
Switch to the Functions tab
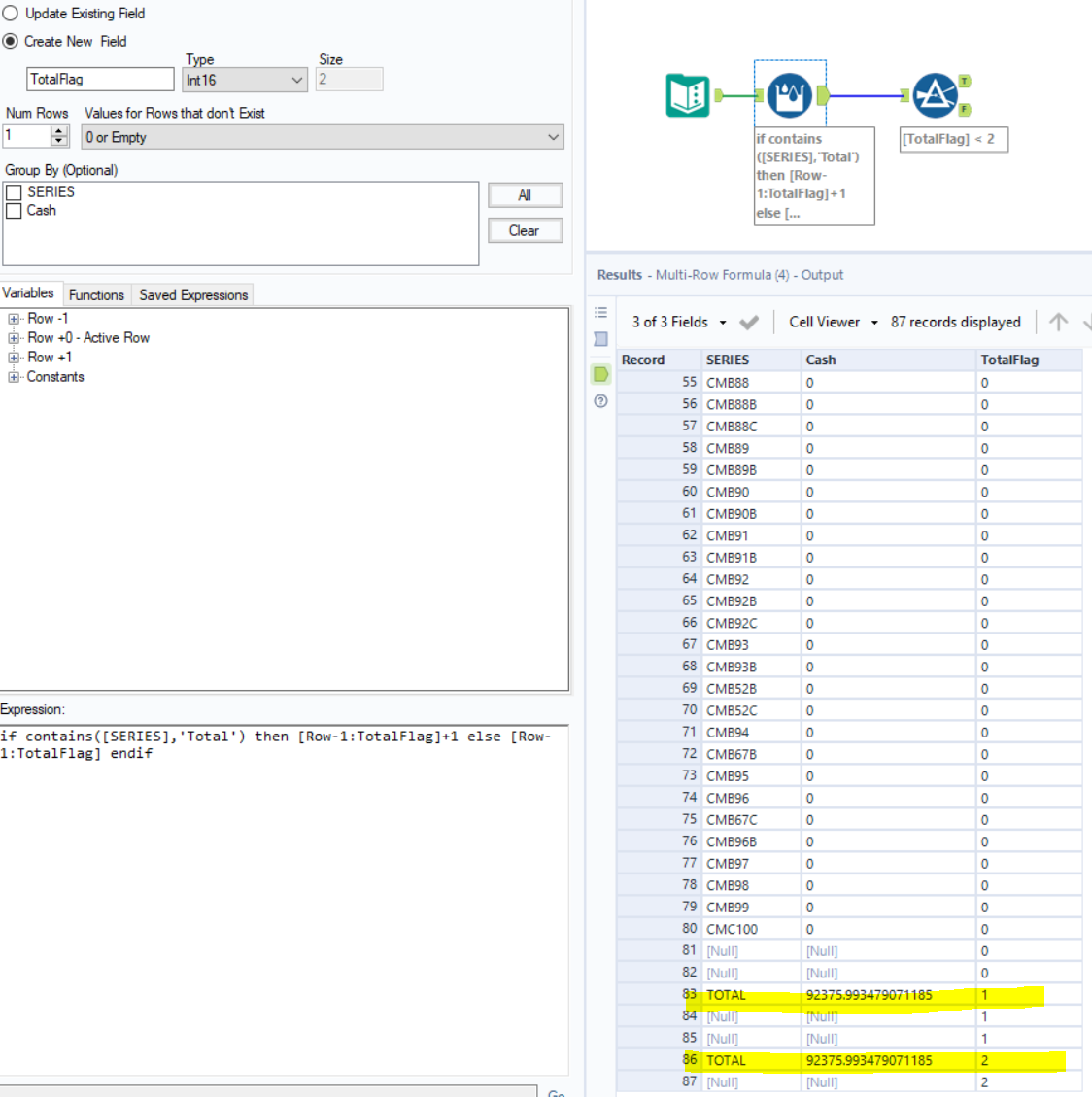click(96, 294)
